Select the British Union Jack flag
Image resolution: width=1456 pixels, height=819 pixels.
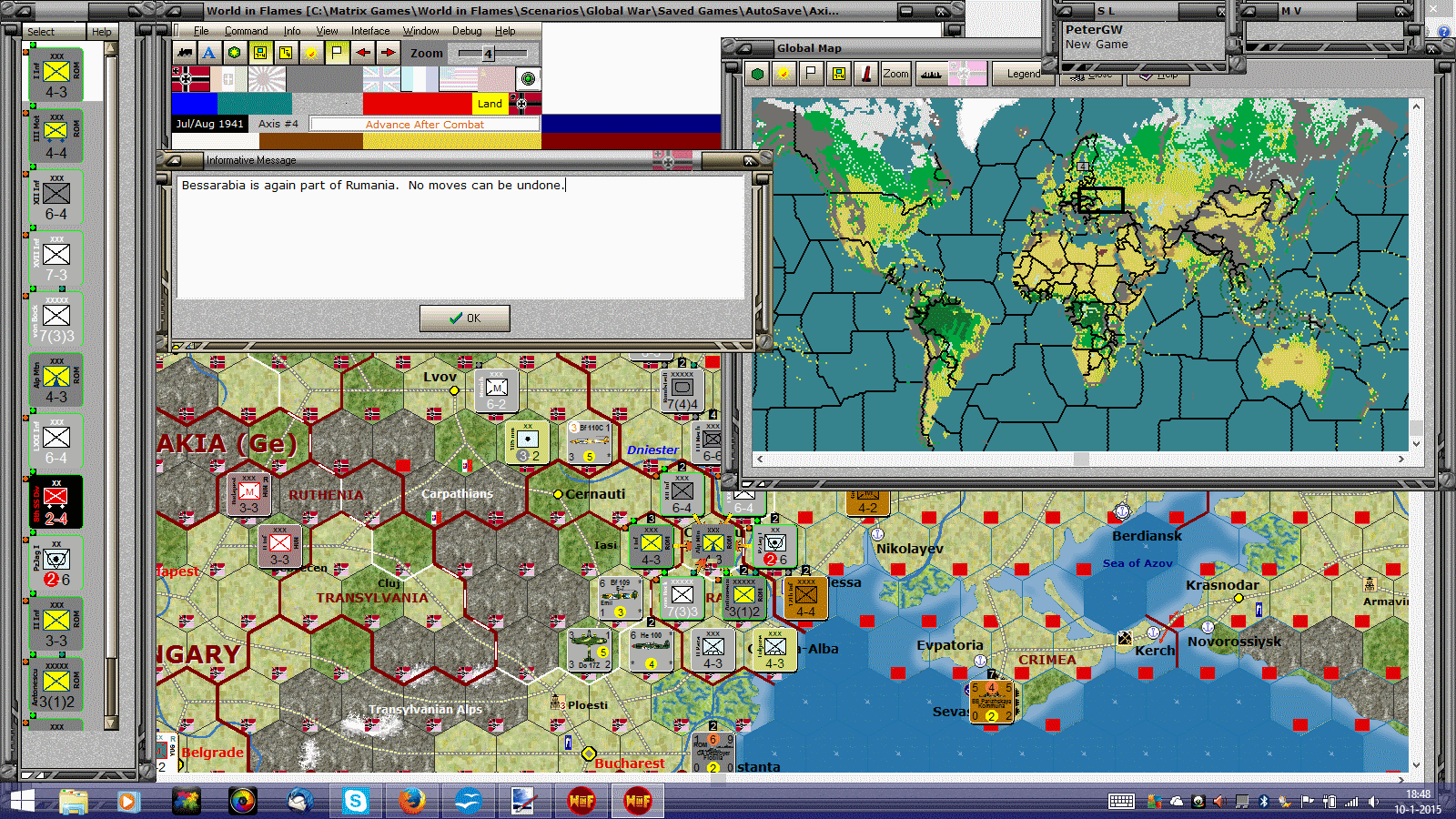click(x=381, y=79)
